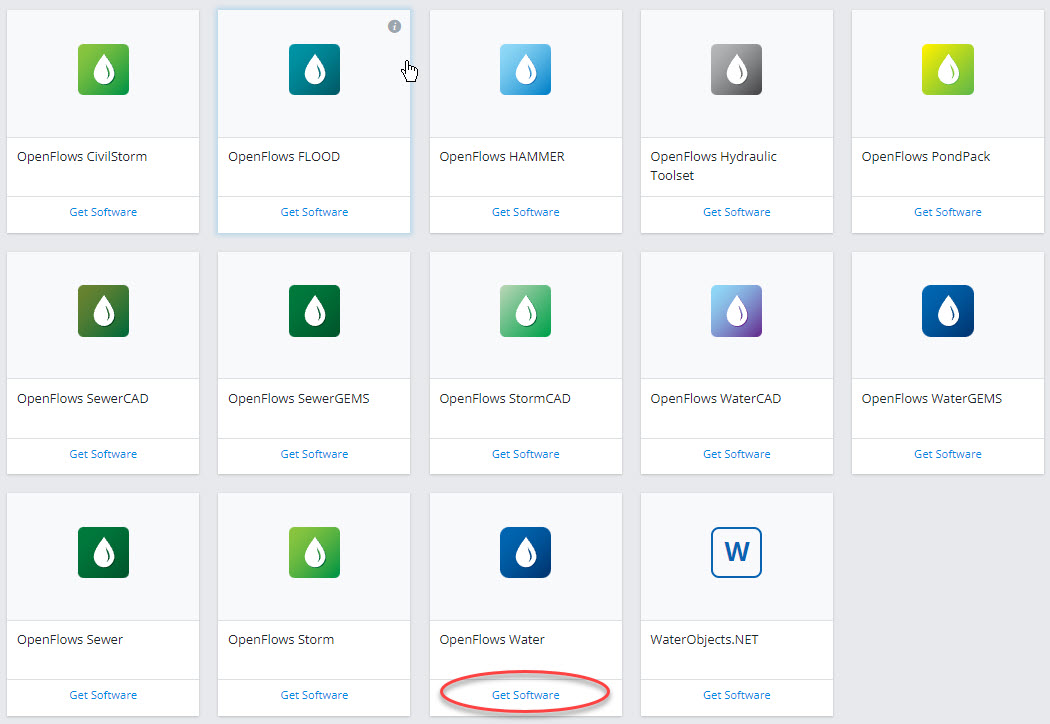Open the OpenFlows Hydraulic Toolset icon
Image resolution: width=1050 pixels, height=724 pixels.
tap(736, 69)
